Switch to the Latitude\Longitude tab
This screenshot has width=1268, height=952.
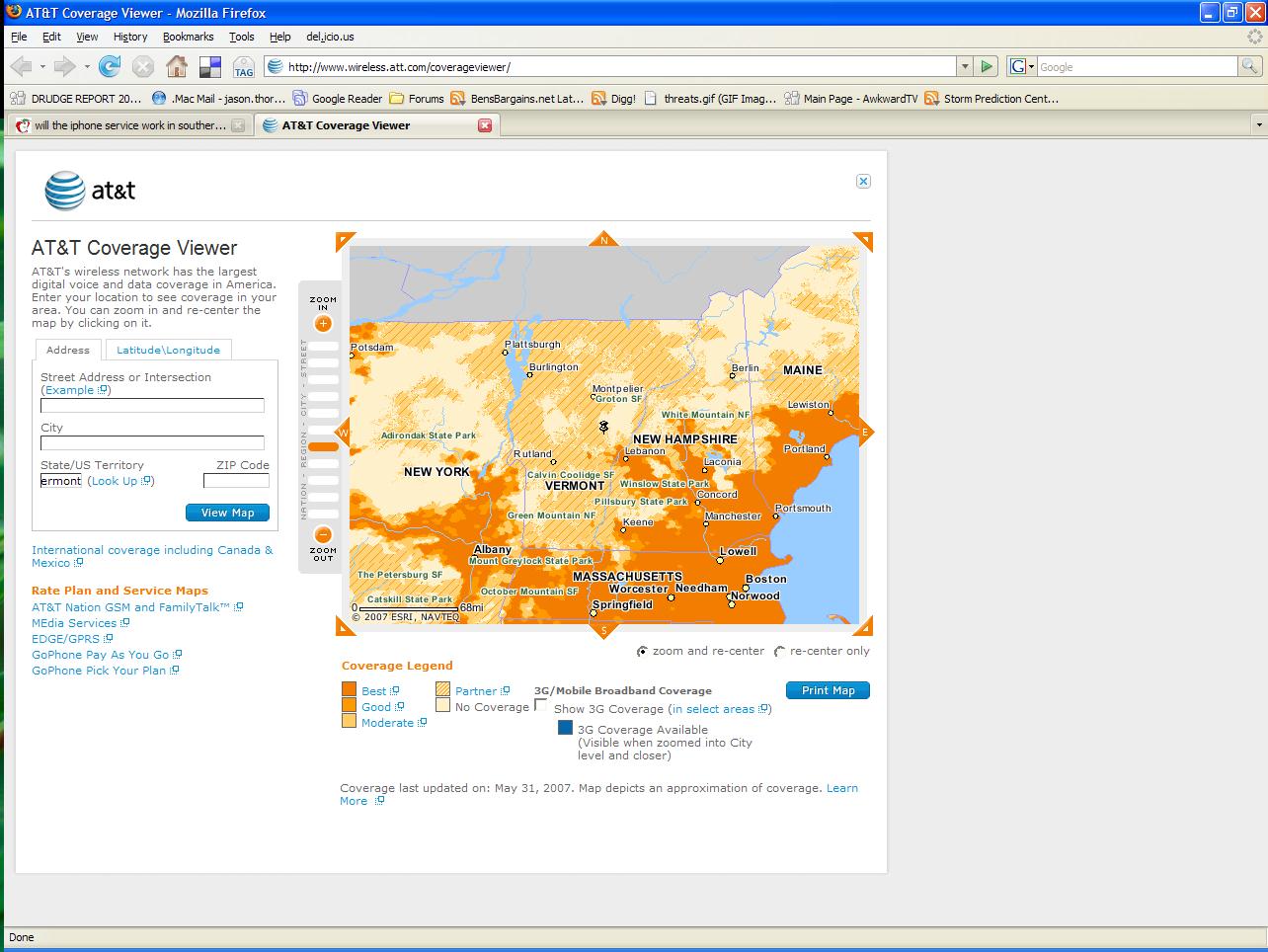click(168, 350)
